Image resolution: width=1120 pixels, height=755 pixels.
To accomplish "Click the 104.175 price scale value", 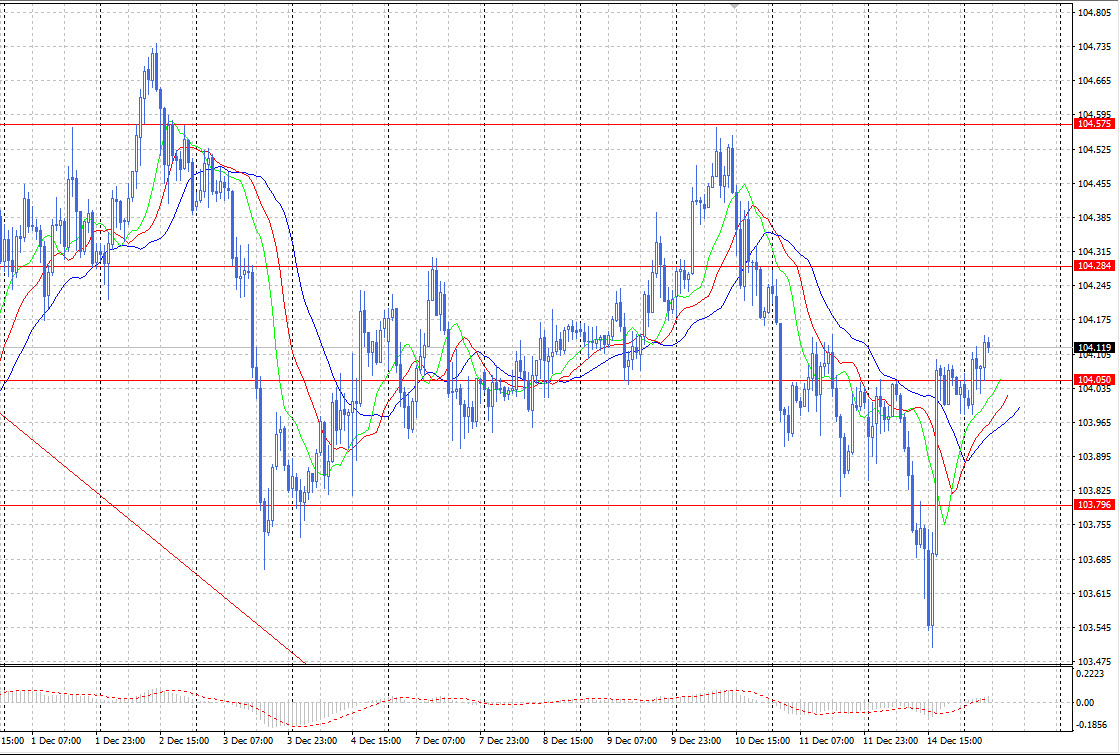I will pos(1094,320).
